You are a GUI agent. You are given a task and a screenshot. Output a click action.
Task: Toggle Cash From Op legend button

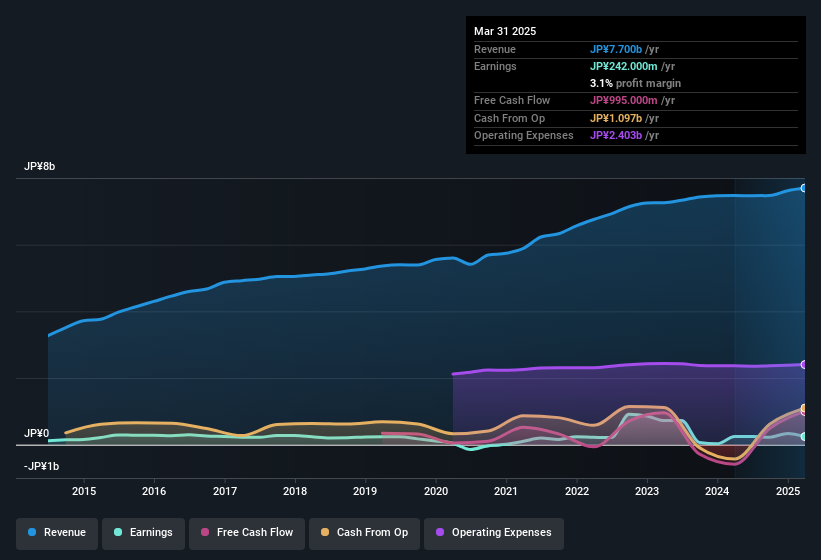(364, 533)
